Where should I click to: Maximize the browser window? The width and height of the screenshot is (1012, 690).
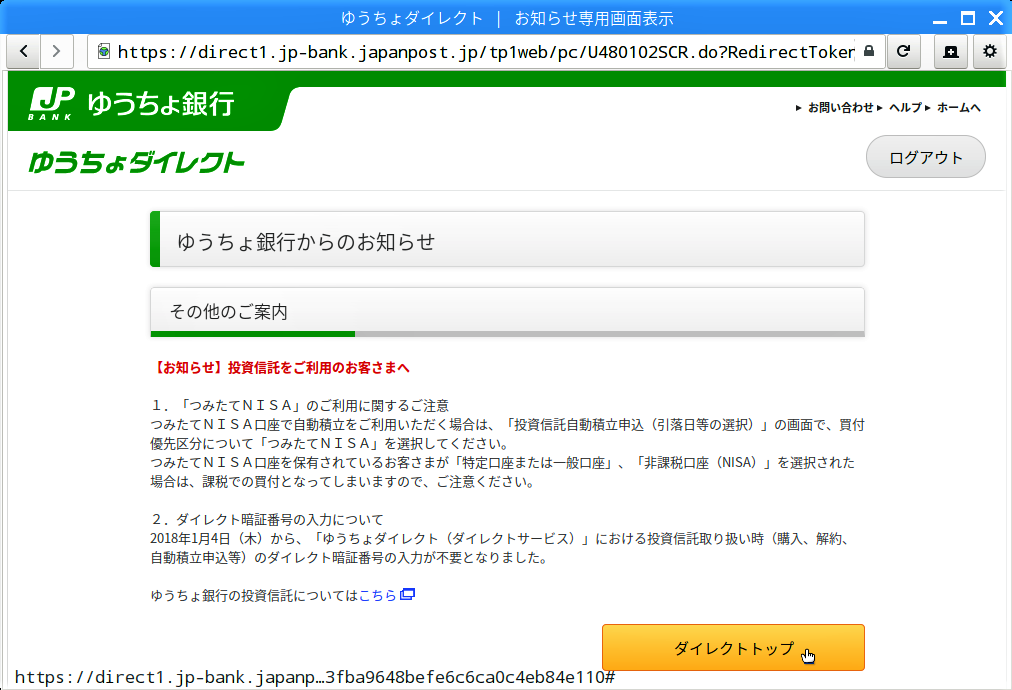point(967,18)
